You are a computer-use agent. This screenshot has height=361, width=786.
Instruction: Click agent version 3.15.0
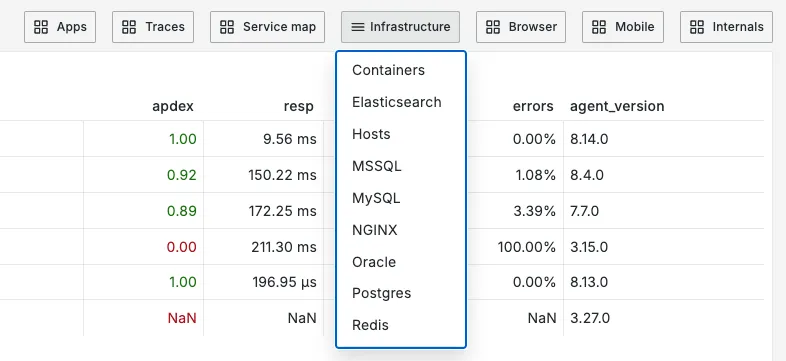tap(589, 247)
